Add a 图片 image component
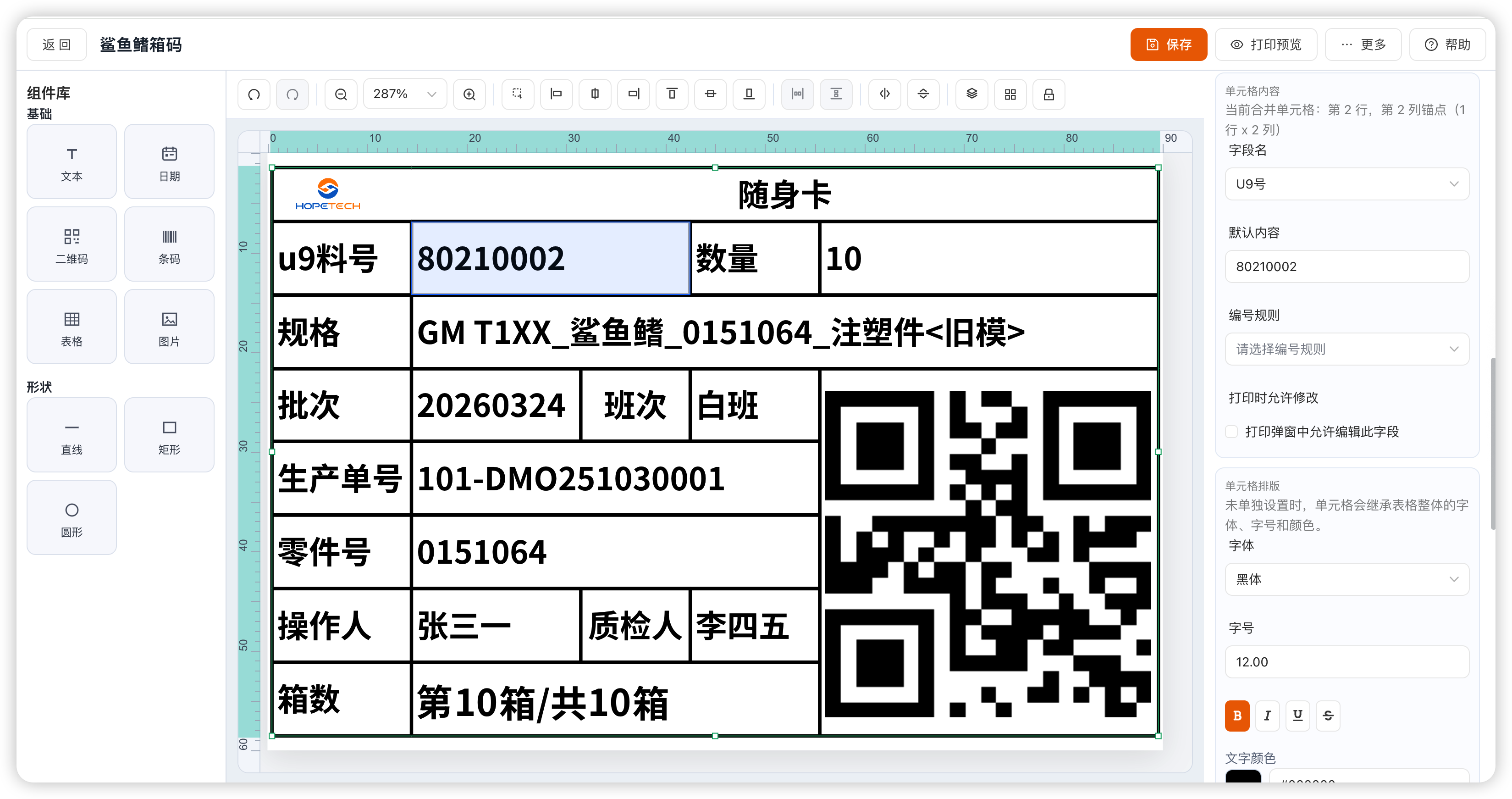 click(169, 327)
